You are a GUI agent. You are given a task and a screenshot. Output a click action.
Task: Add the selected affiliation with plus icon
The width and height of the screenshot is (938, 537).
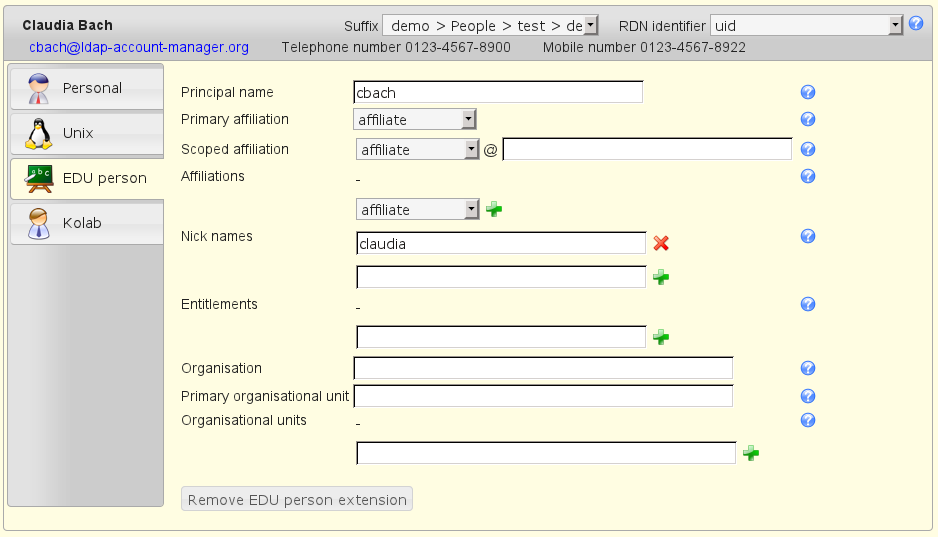click(x=494, y=210)
